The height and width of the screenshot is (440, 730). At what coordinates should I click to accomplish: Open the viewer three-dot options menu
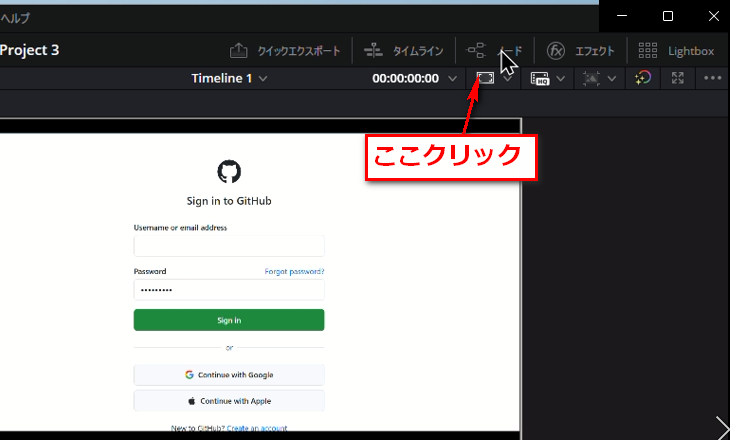(x=712, y=78)
